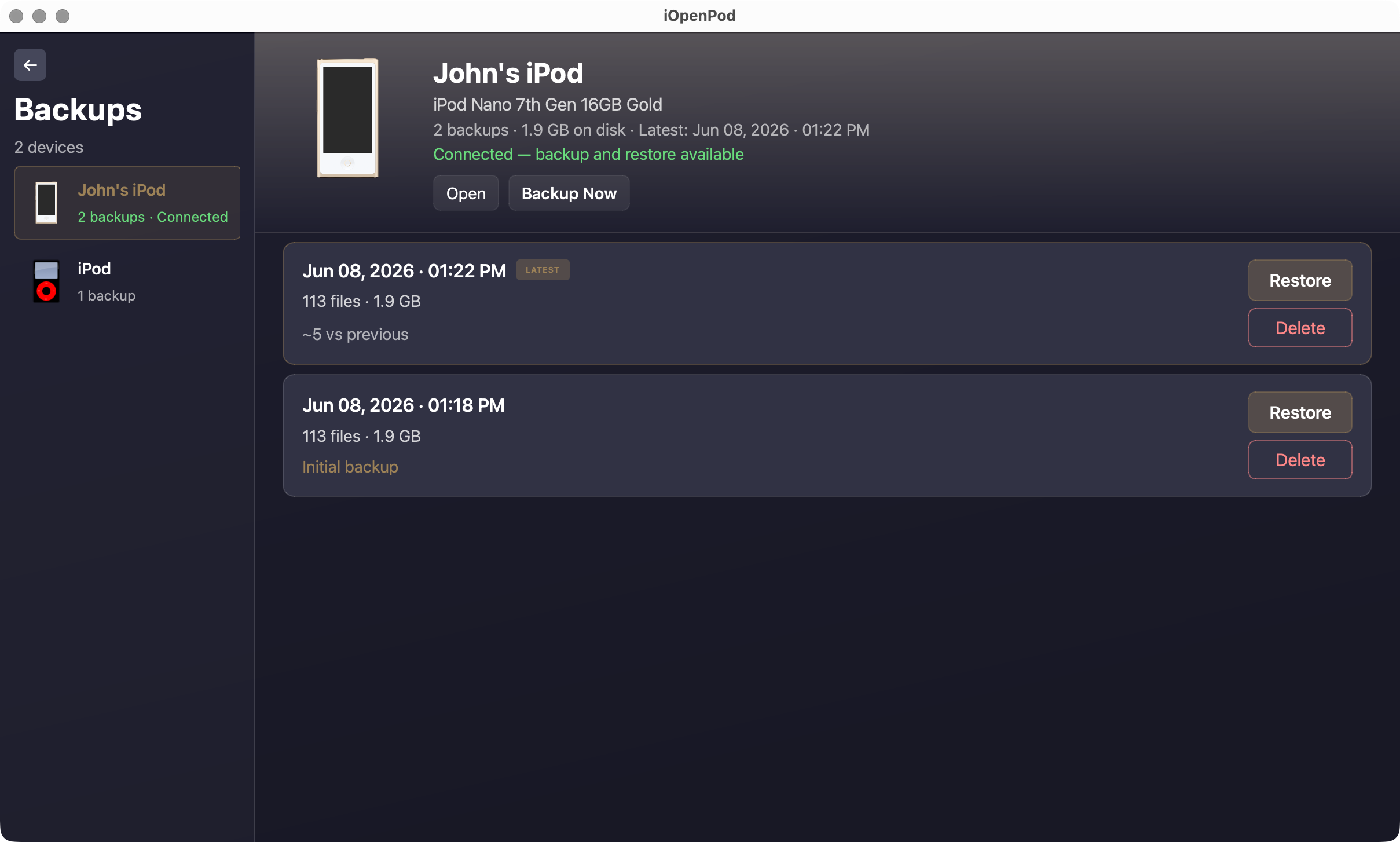Zoom the iOpenPod window
The height and width of the screenshot is (842, 1400).
click(63, 16)
